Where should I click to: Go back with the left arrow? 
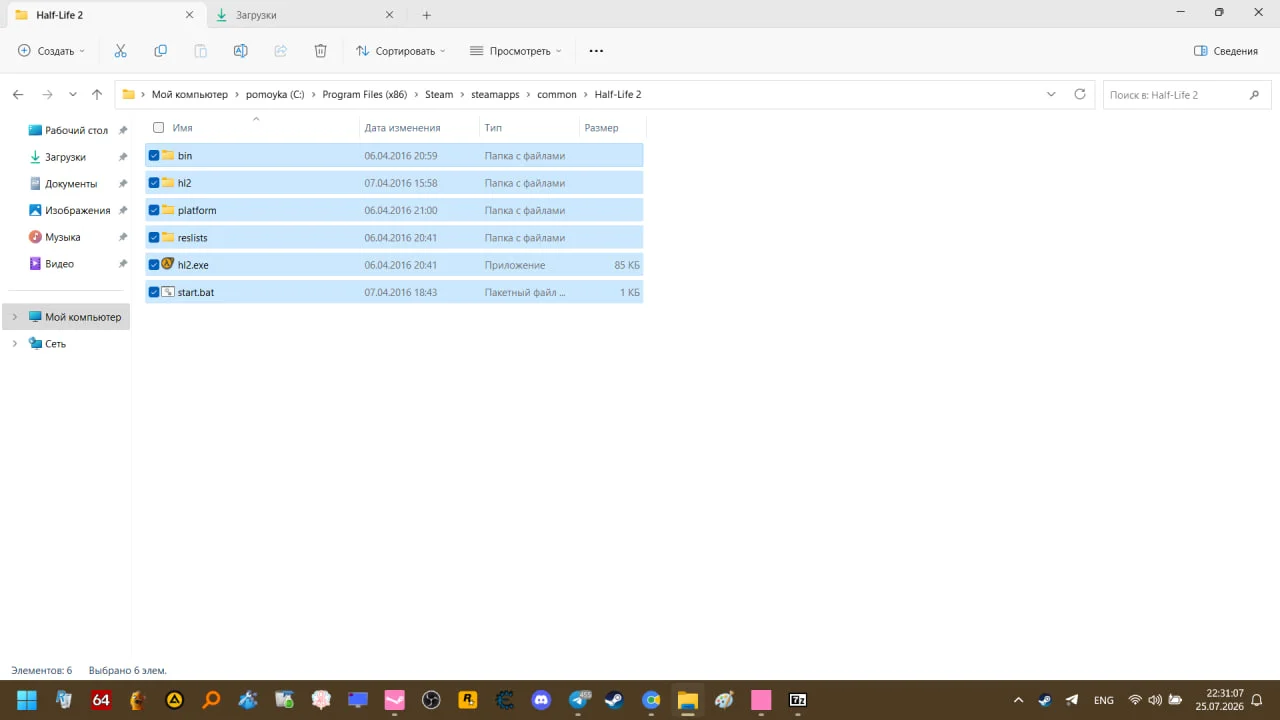pos(18,95)
